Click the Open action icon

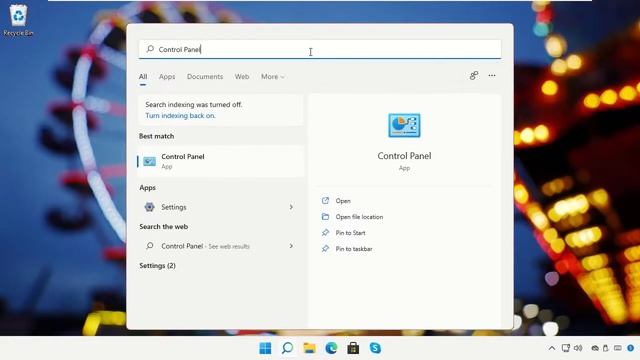(325, 200)
